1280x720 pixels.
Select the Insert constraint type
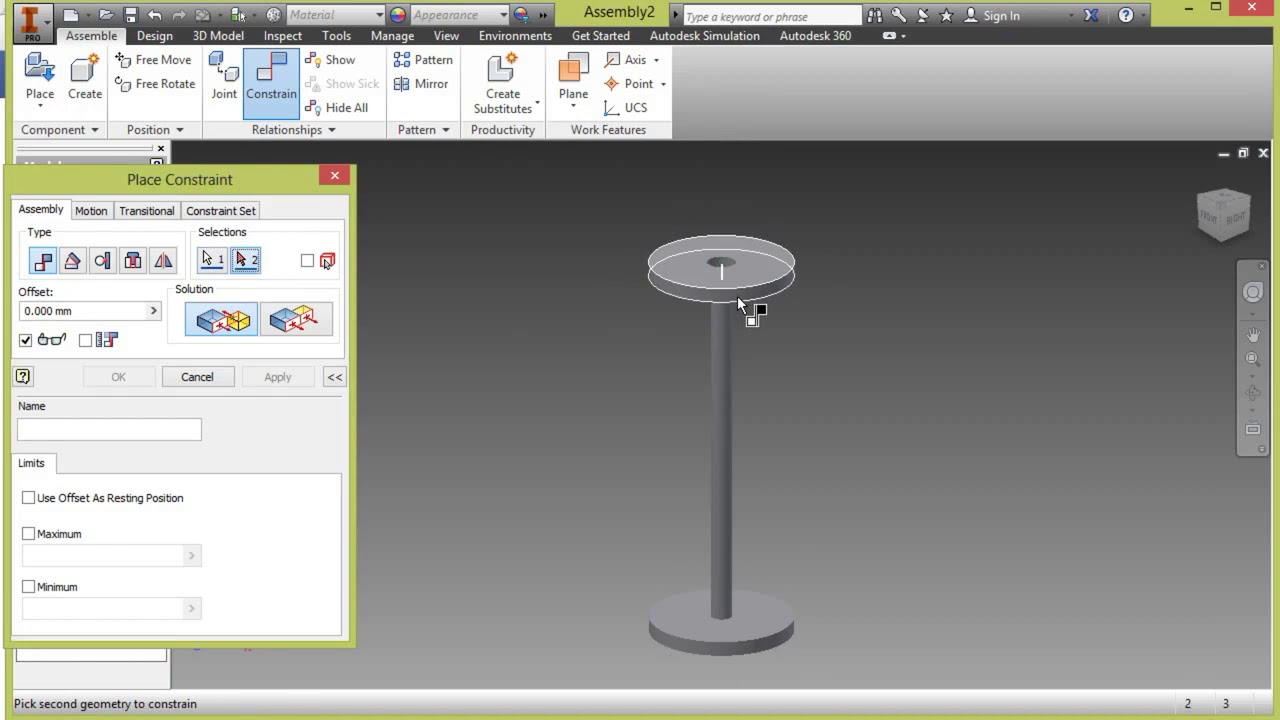point(133,261)
